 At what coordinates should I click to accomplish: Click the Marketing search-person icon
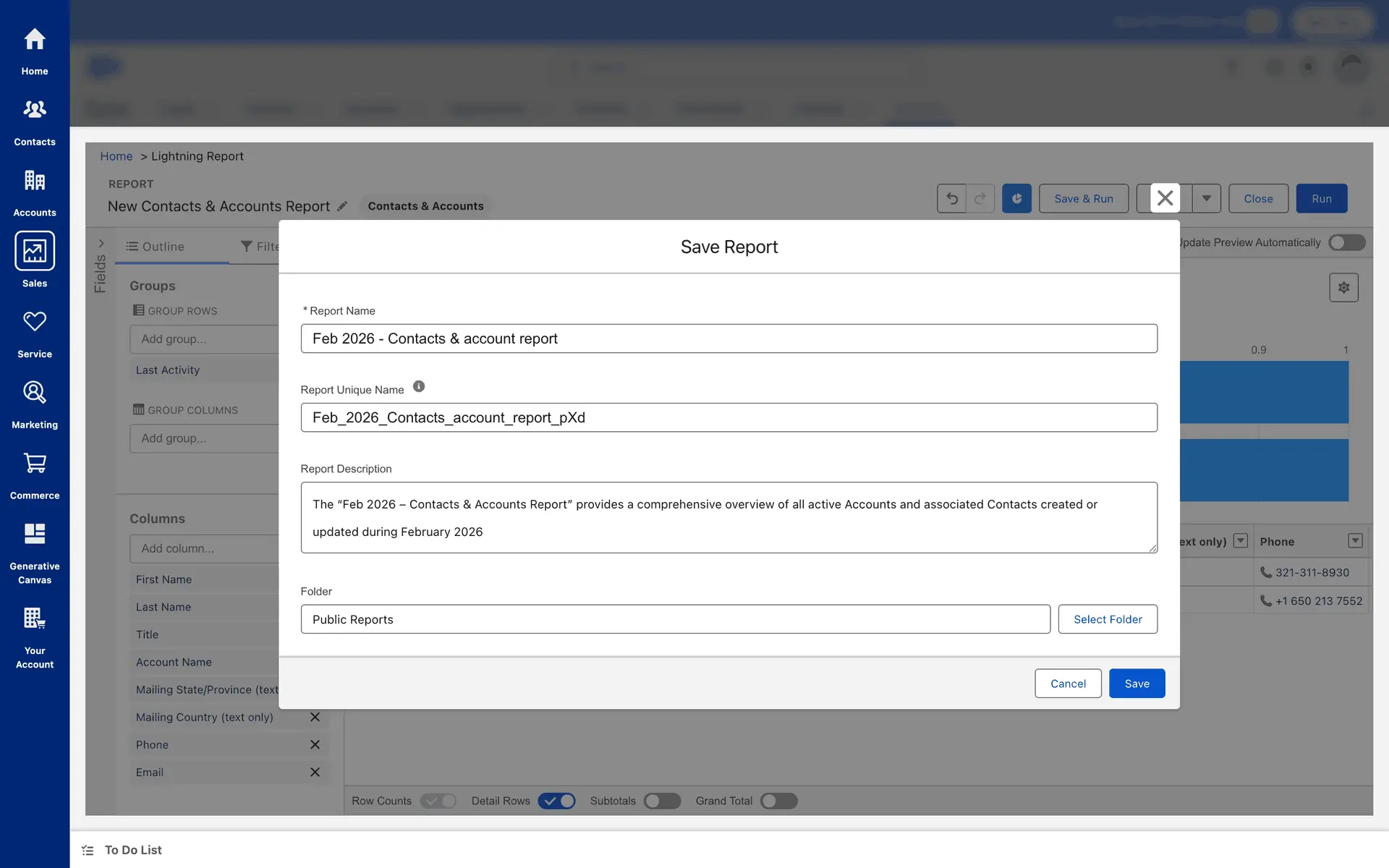tap(34, 393)
